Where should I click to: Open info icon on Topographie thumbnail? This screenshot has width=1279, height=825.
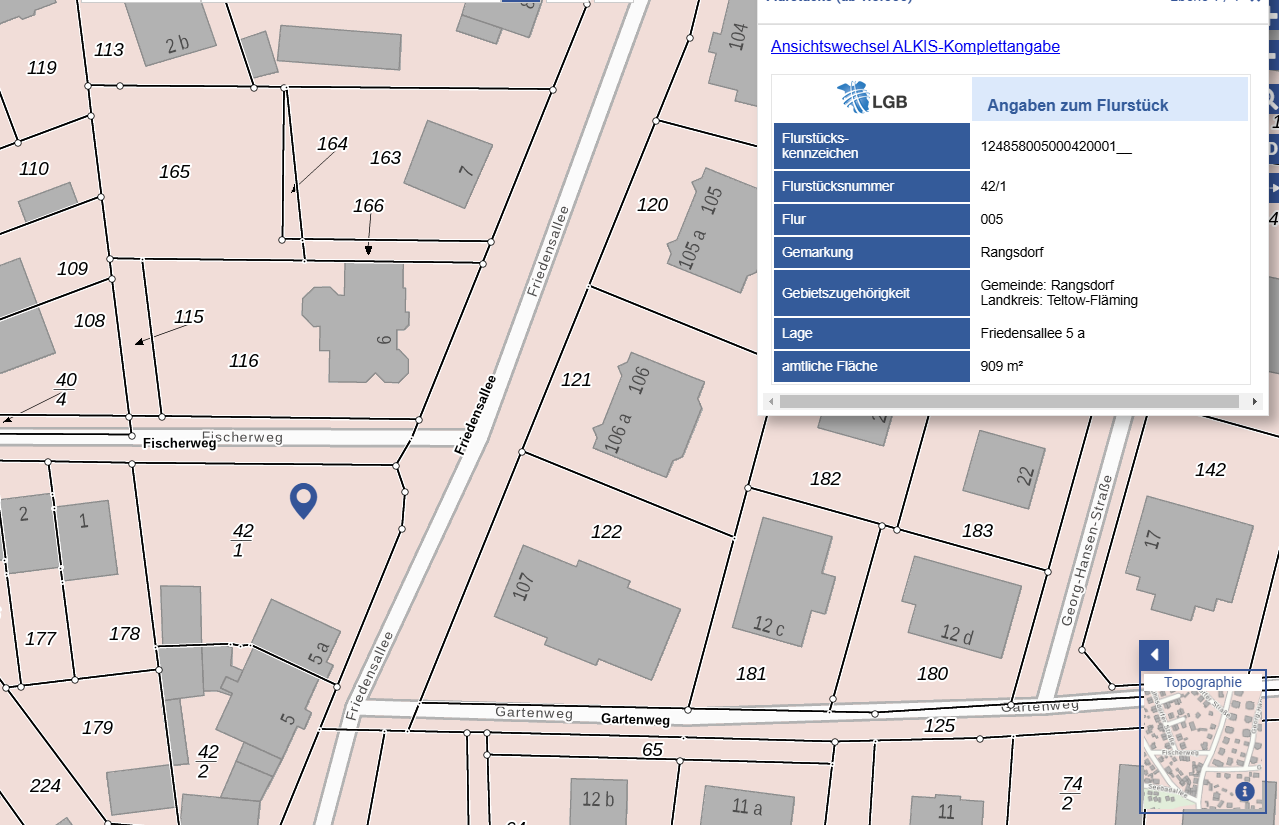(1245, 791)
